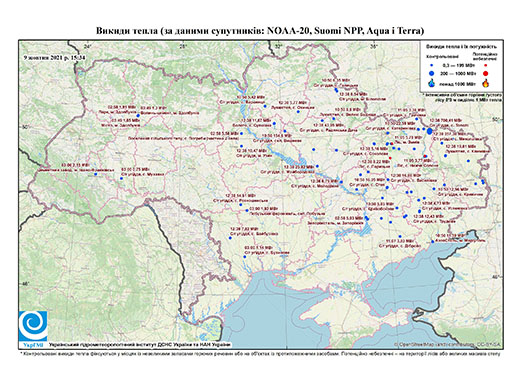Click the blue flame legend icon
Image resolution: width=520 pixels, height=368 pixels.
[432, 83]
